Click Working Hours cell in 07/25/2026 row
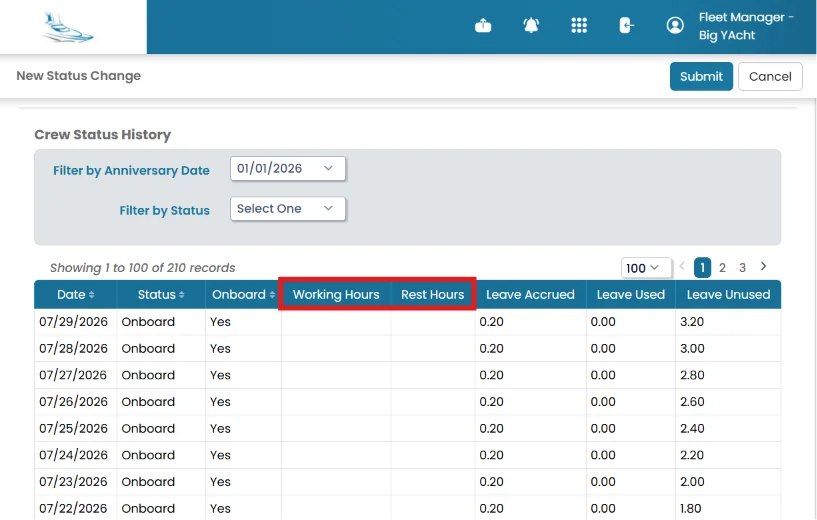This screenshot has width=817, height=520. 336,428
